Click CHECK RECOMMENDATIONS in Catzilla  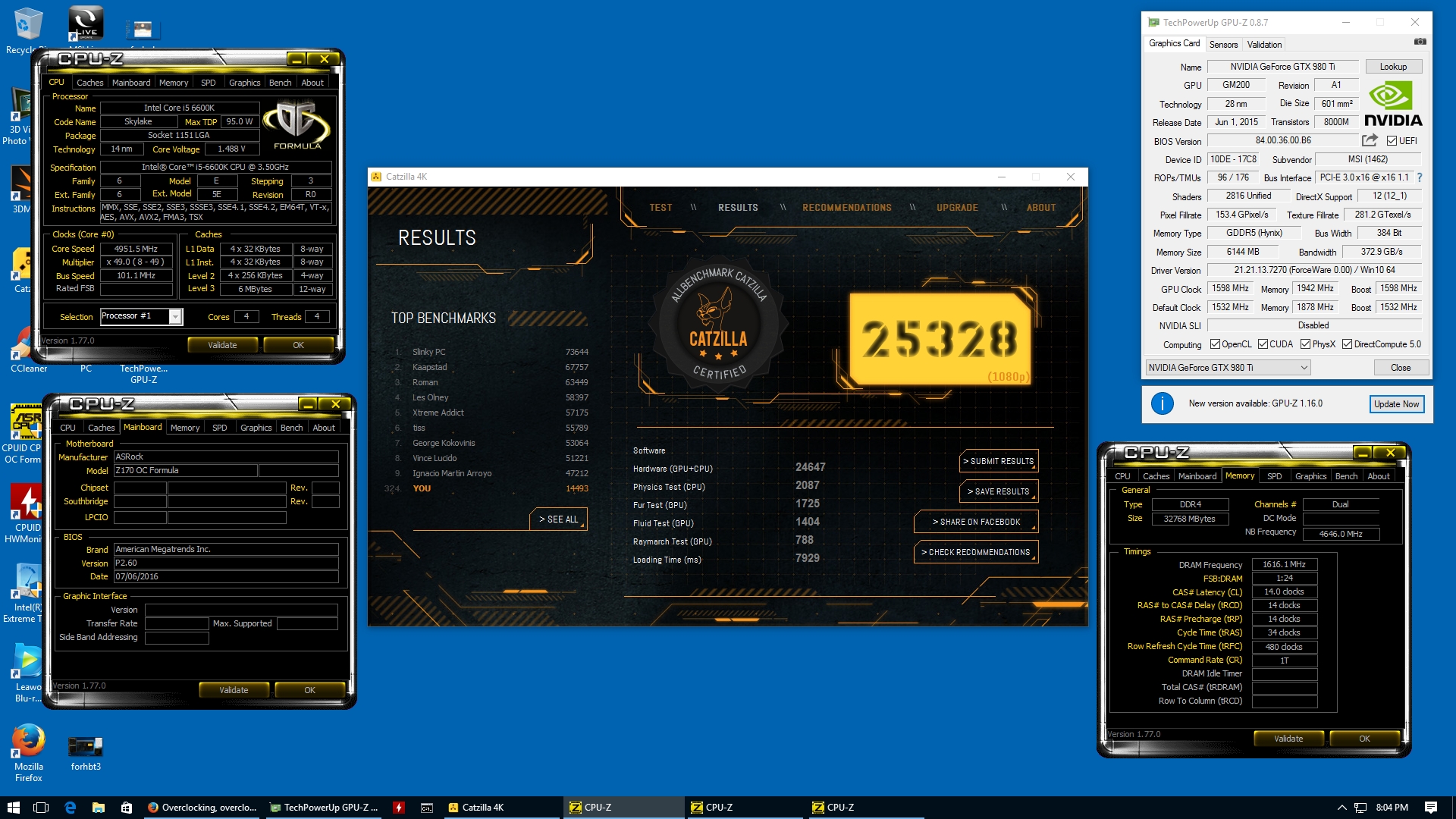(x=976, y=552)
